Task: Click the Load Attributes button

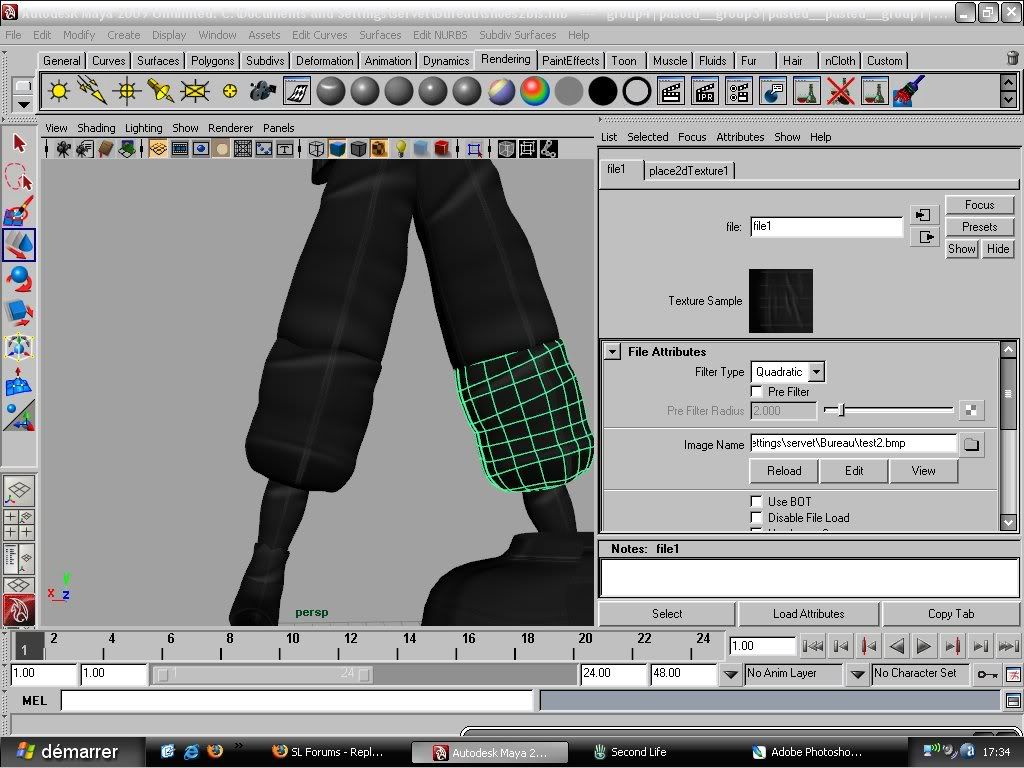Action: click(x=808, y=614)
